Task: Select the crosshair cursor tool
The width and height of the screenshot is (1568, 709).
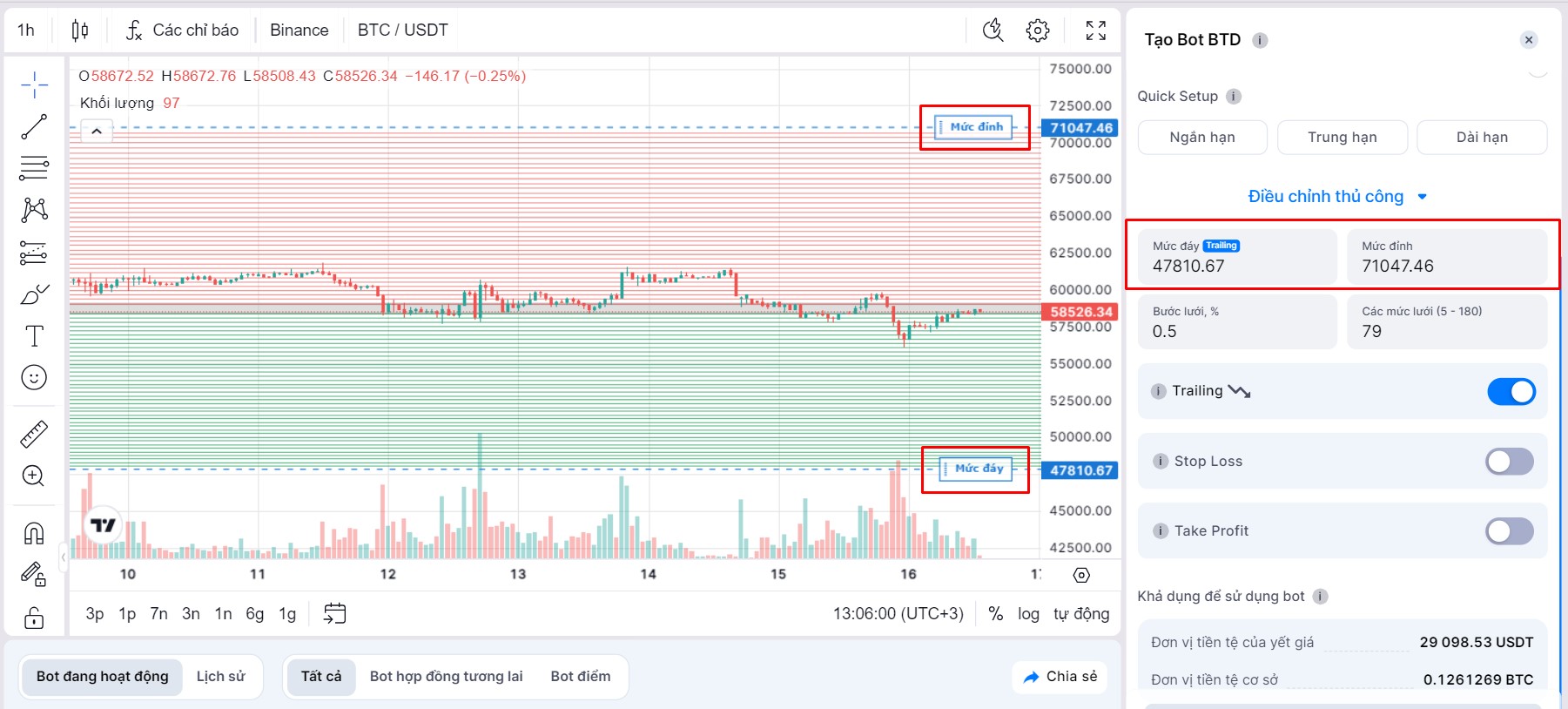Action: (x=34, y=84)
